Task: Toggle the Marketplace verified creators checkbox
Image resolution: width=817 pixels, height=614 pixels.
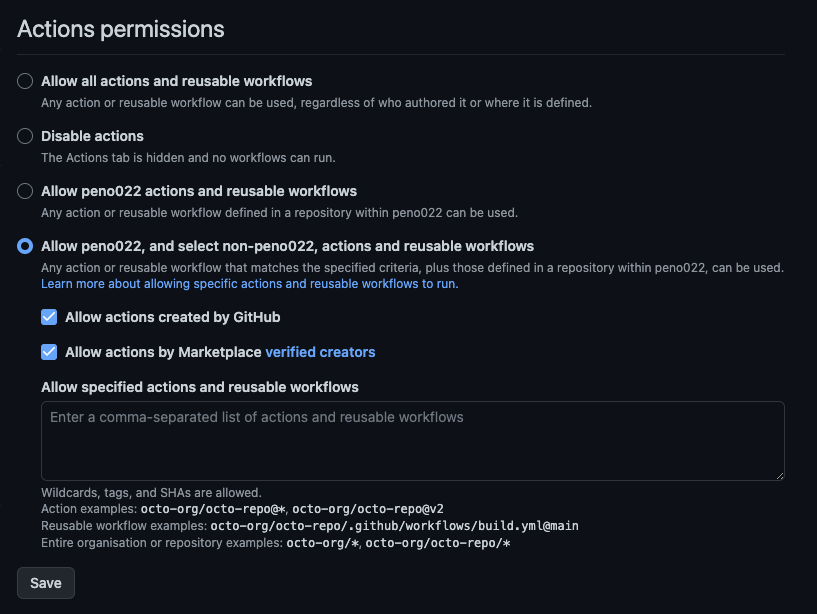Action: click(49, 352)
